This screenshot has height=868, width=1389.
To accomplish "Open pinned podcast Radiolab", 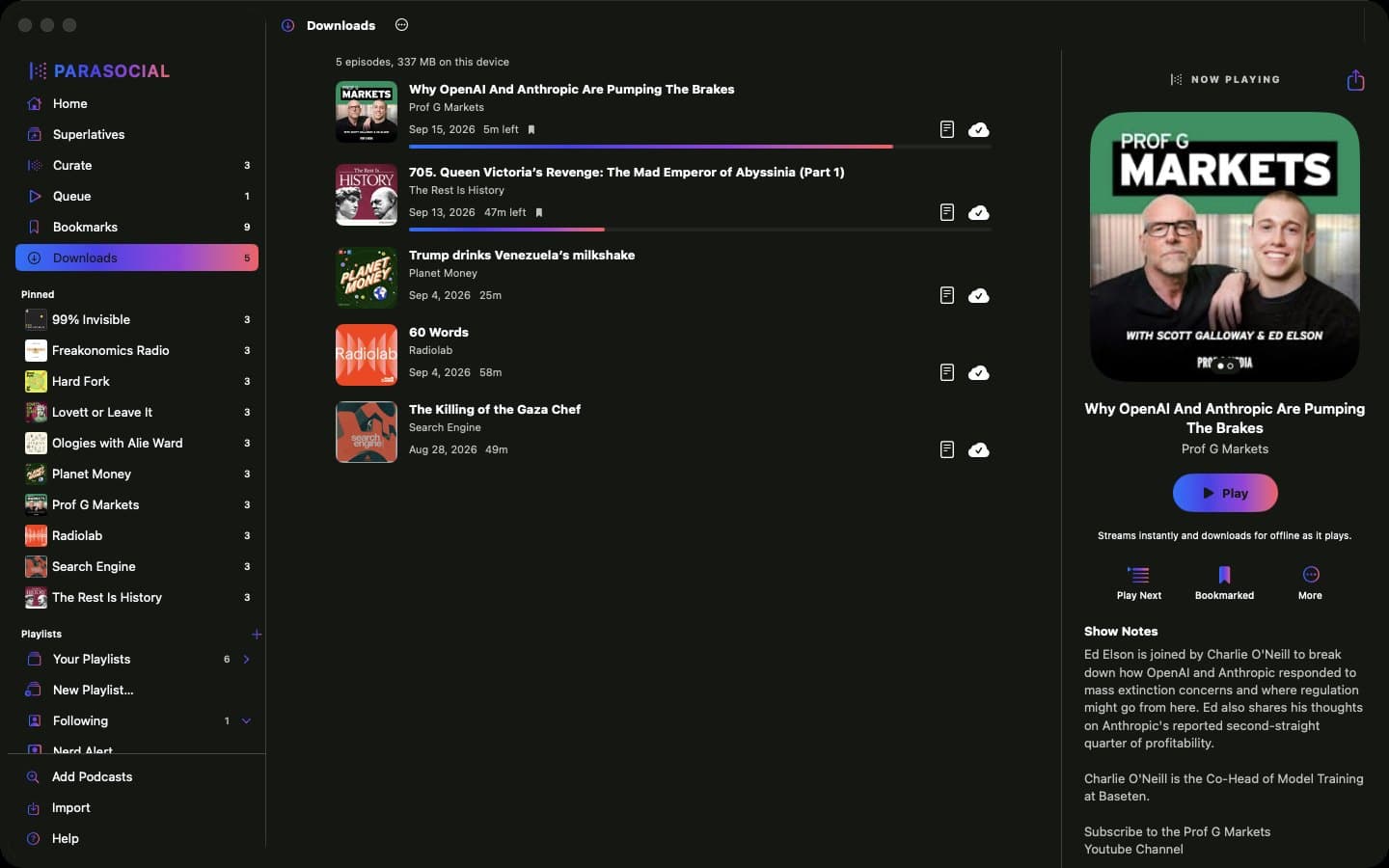I will [x=137, y=535].
